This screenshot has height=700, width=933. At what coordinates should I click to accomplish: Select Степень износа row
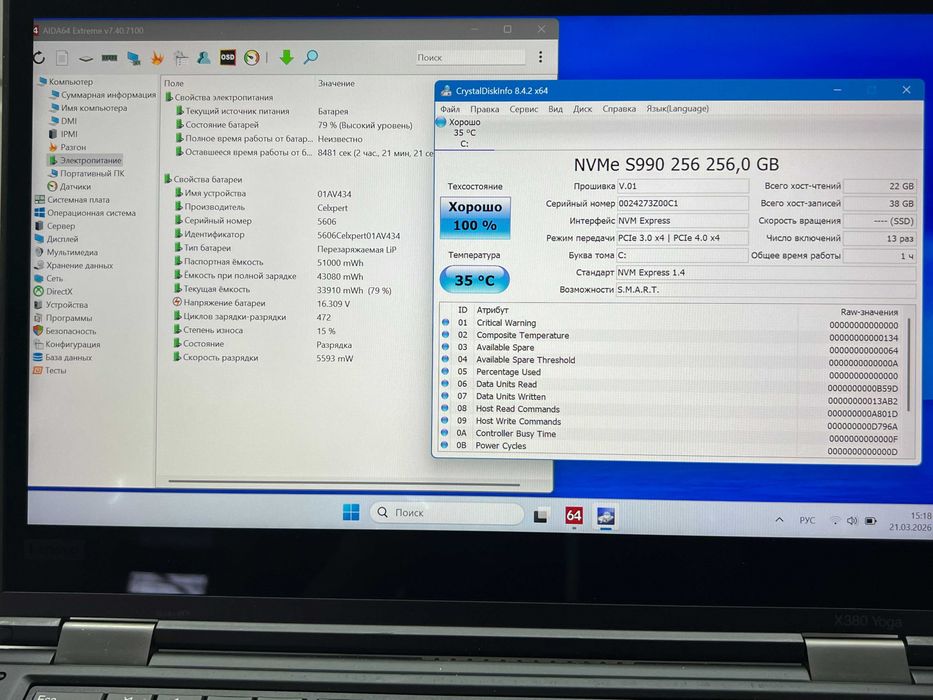[301, 330]
